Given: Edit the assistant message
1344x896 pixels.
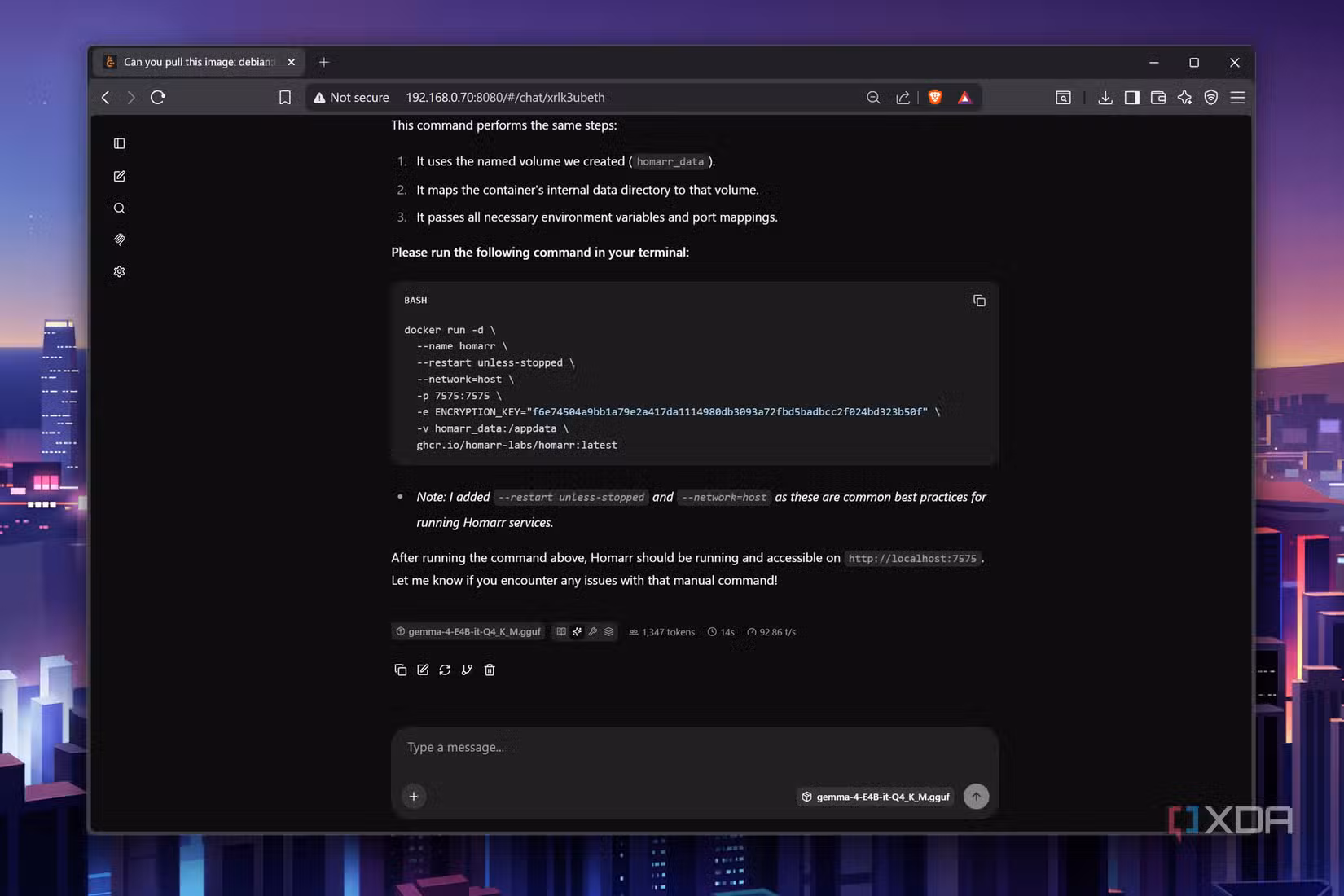Looking at the screenshot, I should 423,670.
